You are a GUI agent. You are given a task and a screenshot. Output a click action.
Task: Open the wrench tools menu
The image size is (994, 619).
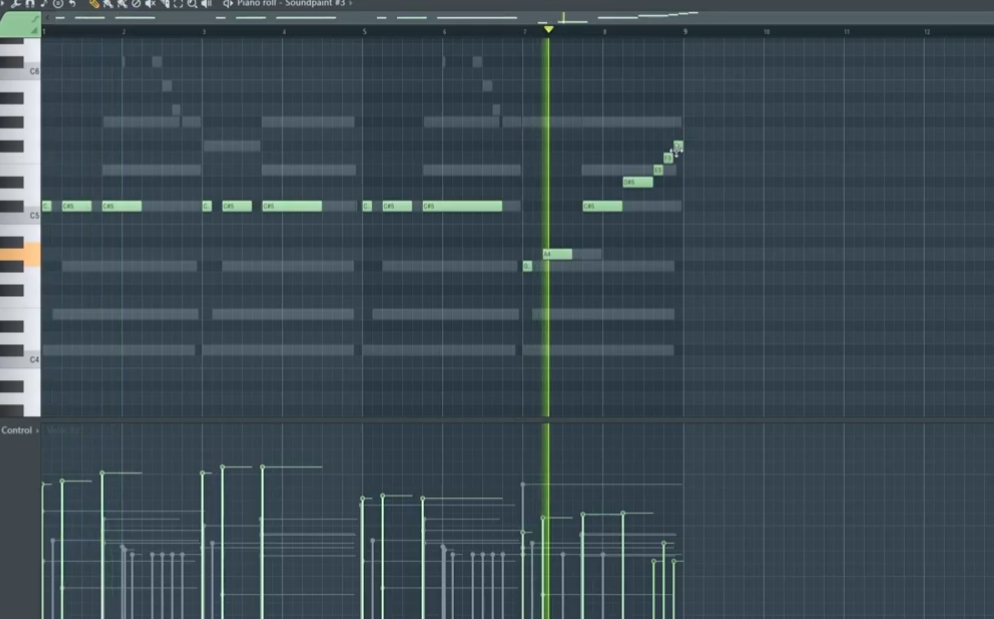coord(16,3)
